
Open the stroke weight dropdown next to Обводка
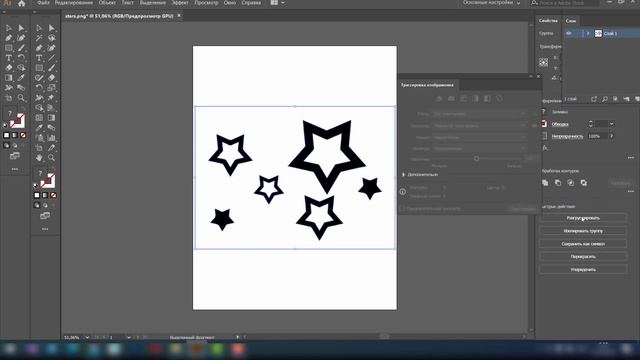pos(611,124)
